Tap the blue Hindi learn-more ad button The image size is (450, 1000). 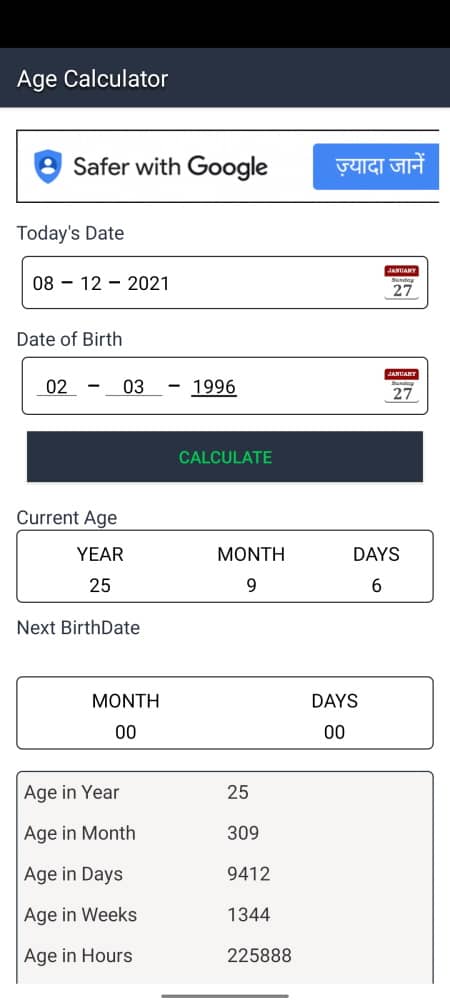tap(376, 166)
